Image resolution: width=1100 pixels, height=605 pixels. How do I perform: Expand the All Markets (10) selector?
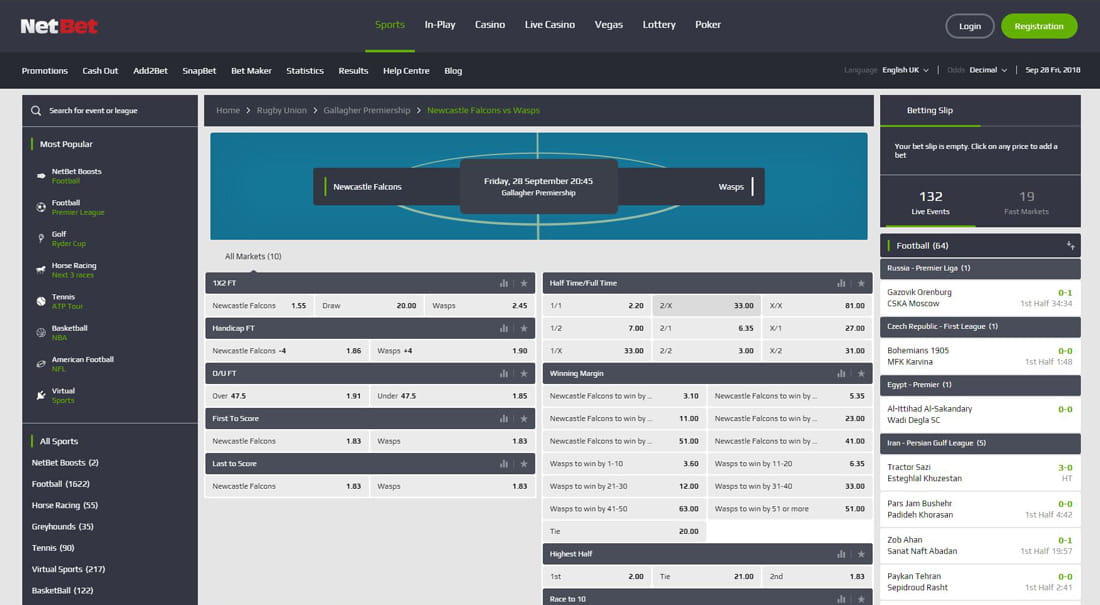[x=252, y=256]
